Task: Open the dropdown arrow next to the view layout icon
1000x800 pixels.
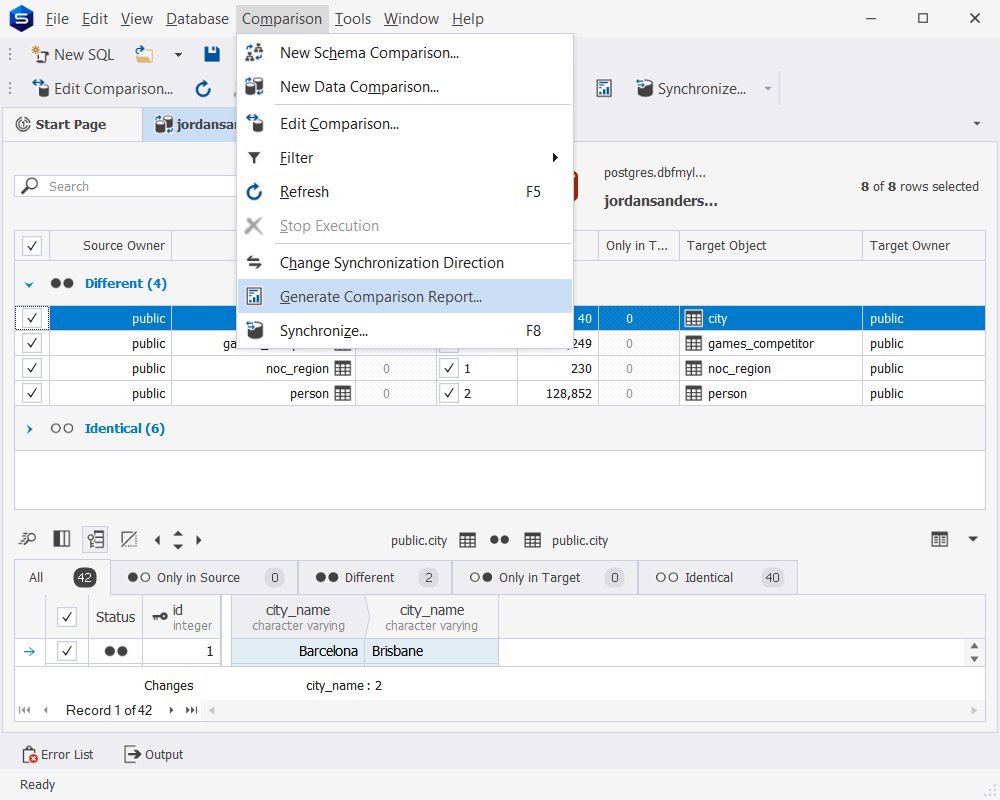Action: tap(973, 540)
